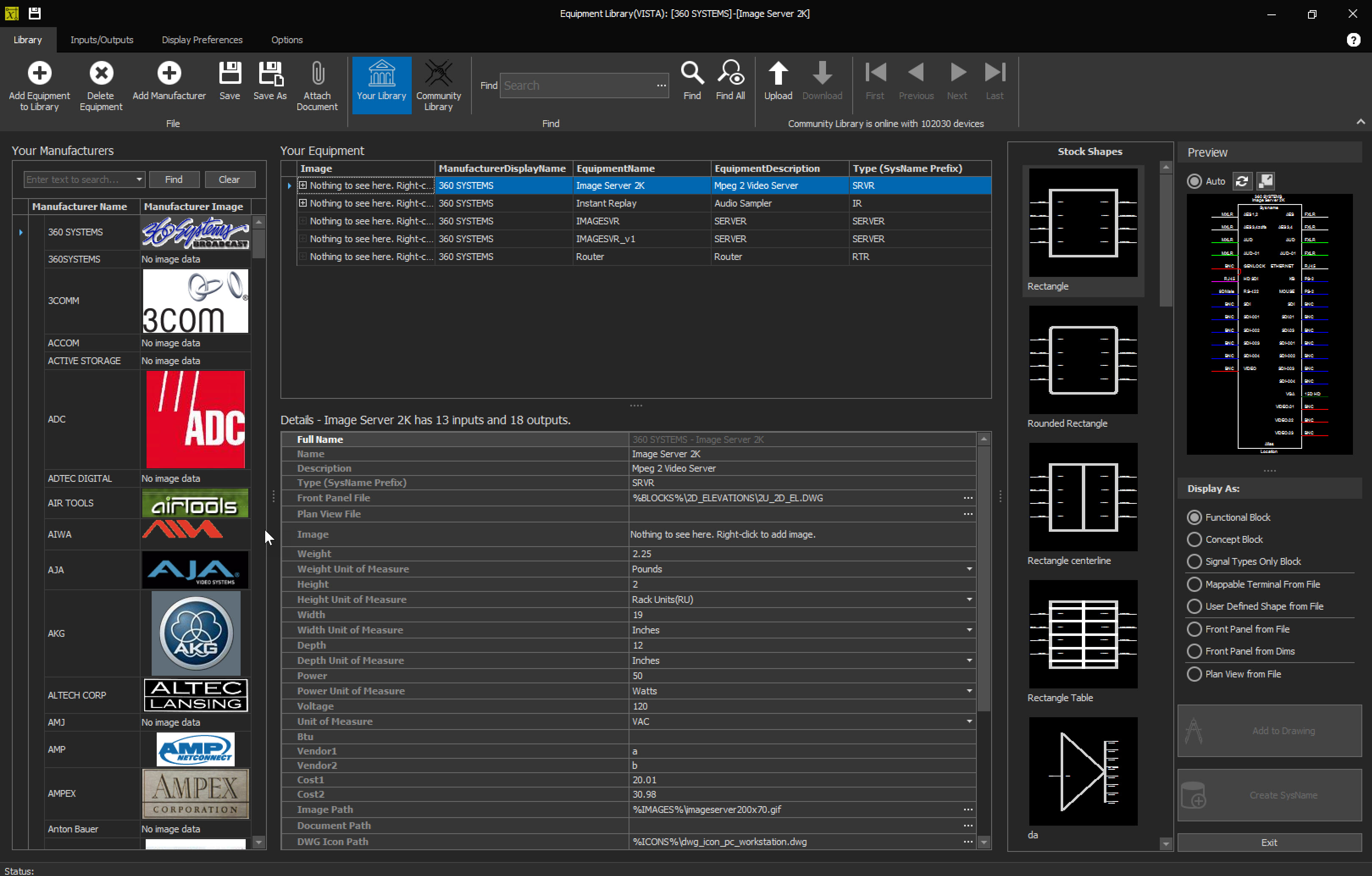The image size is (1372, 876).
Task: Go to Last record icon
Action: 995,72
